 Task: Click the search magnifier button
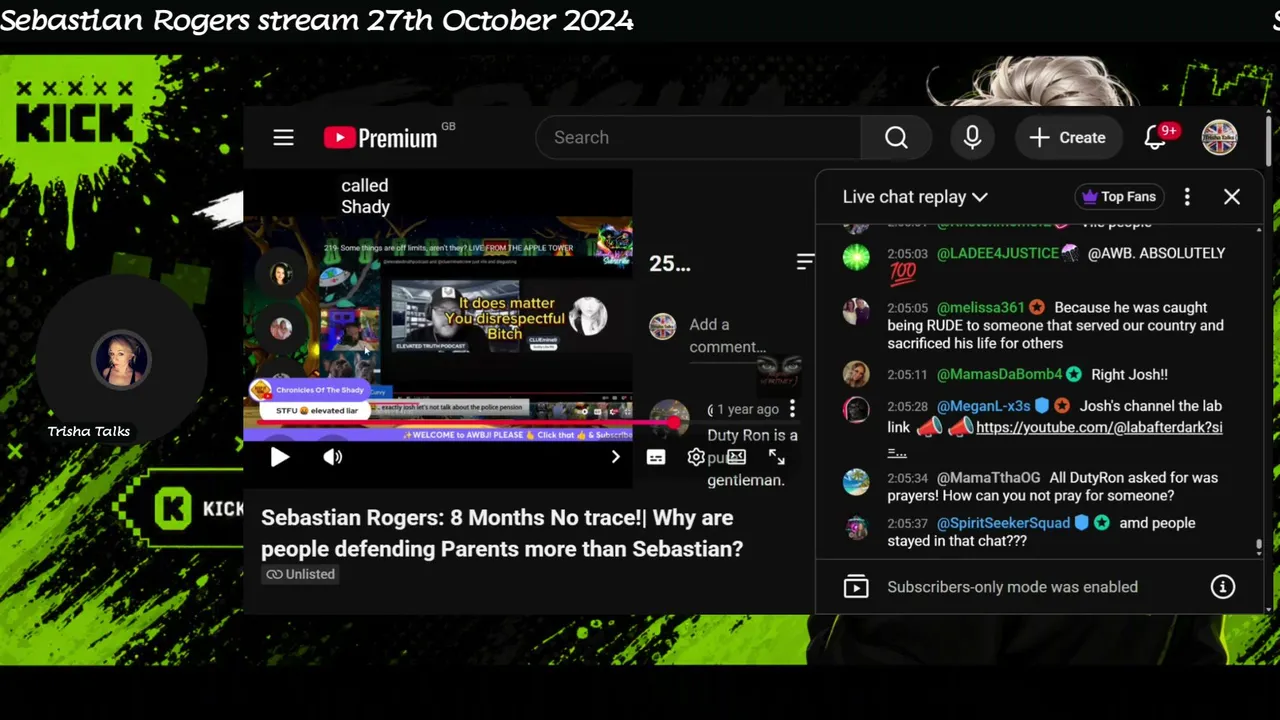(896, 138)
